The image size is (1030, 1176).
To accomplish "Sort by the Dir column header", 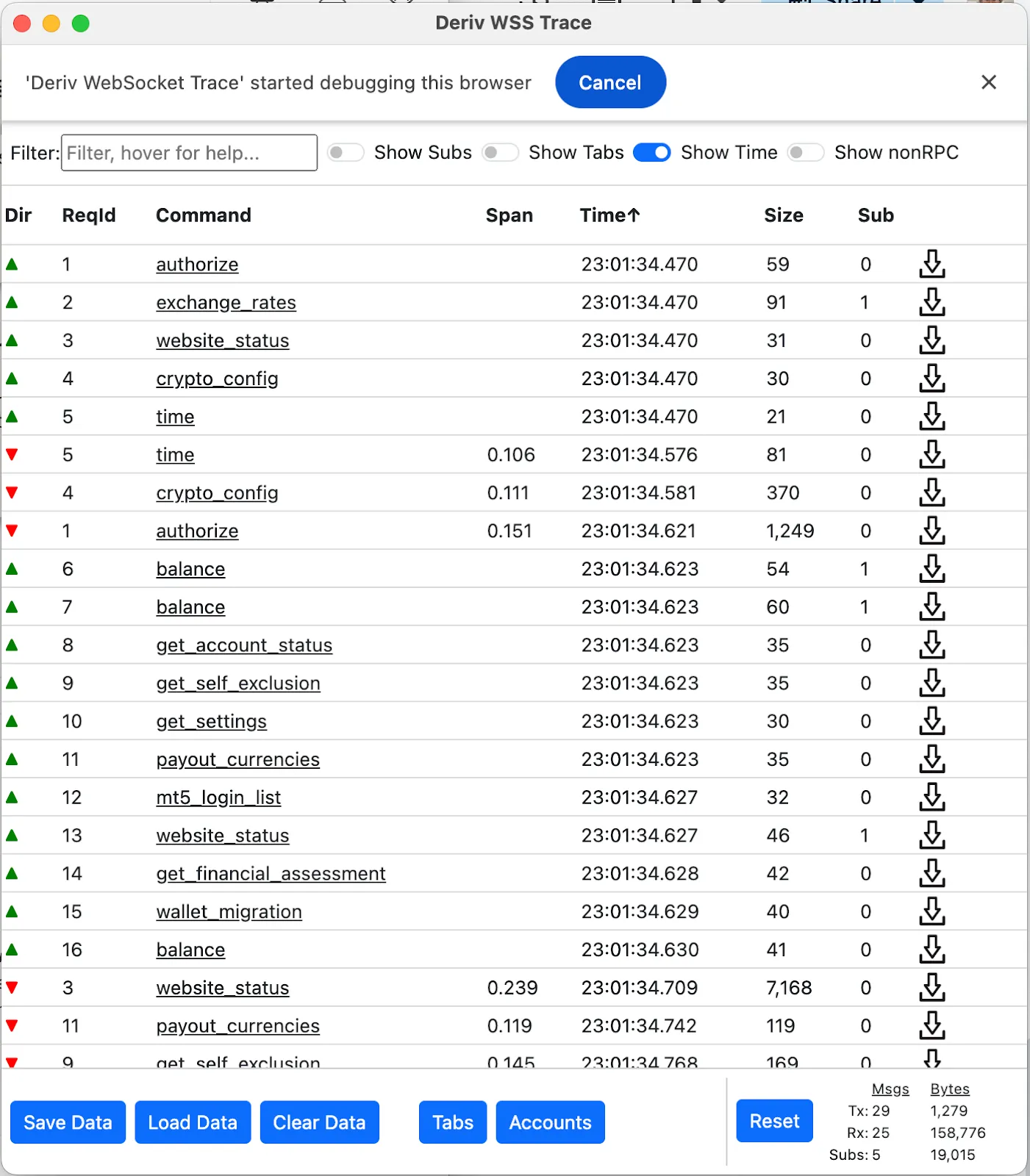I will (18, 215).
